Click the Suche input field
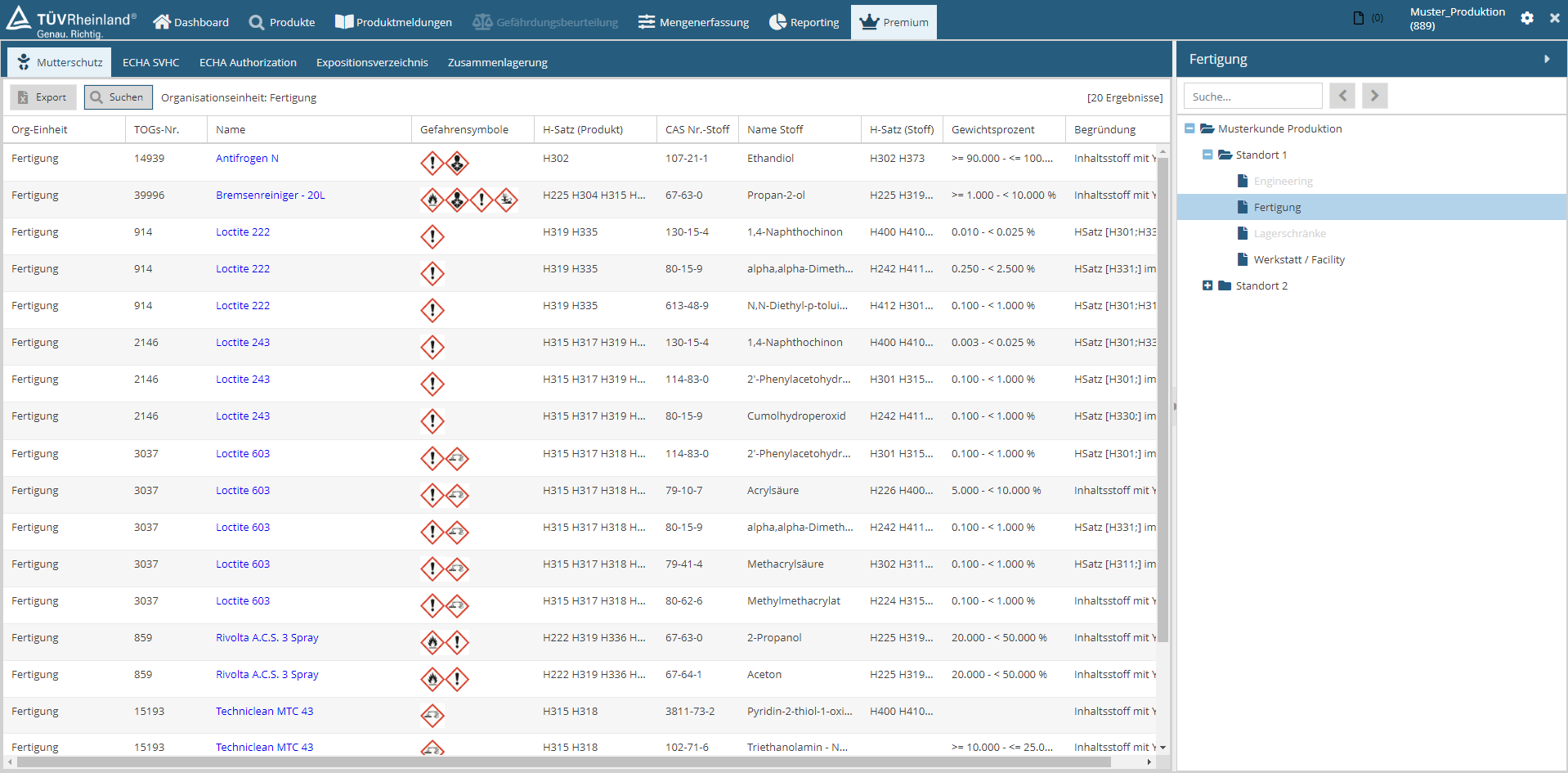The height and width of the screenshot is (773, 1568). [1252, 97]
